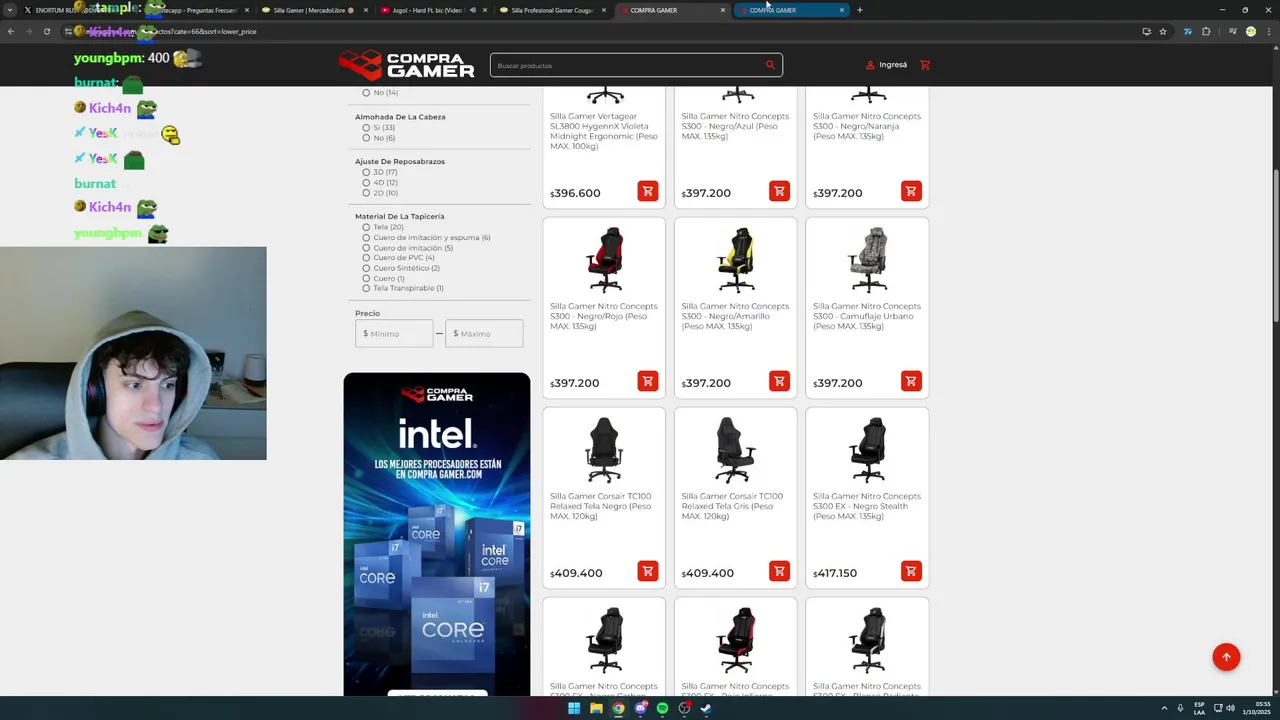1280x720 pixels.
Task: Click the Compra Gamer logo
Action: click(406, 65)
